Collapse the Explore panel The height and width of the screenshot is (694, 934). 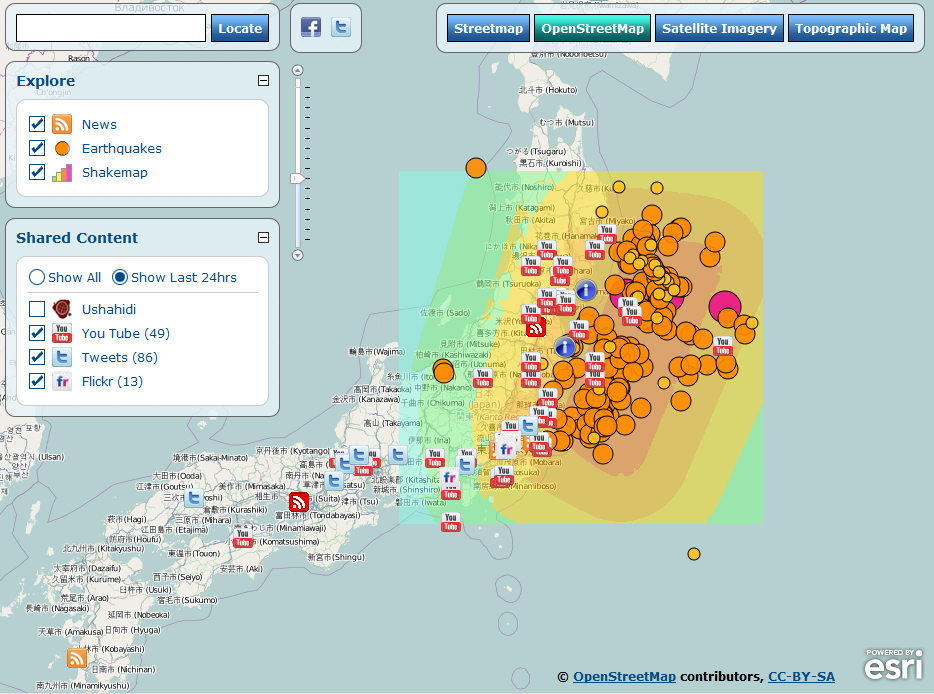click(263, 81)
